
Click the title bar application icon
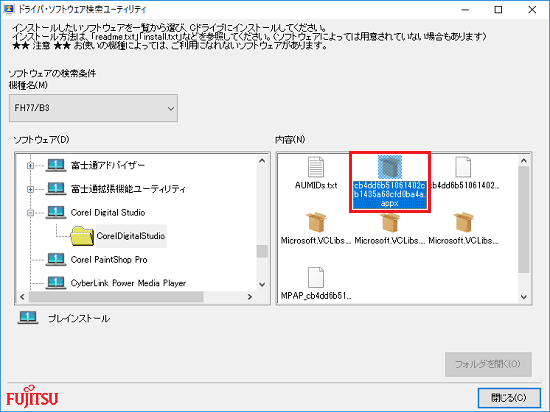(x=9, y=9)
